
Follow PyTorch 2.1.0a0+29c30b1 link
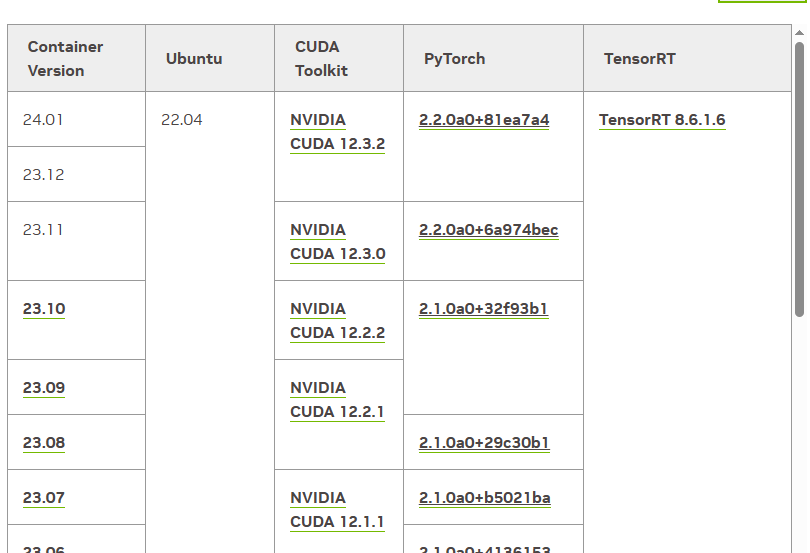484,443
